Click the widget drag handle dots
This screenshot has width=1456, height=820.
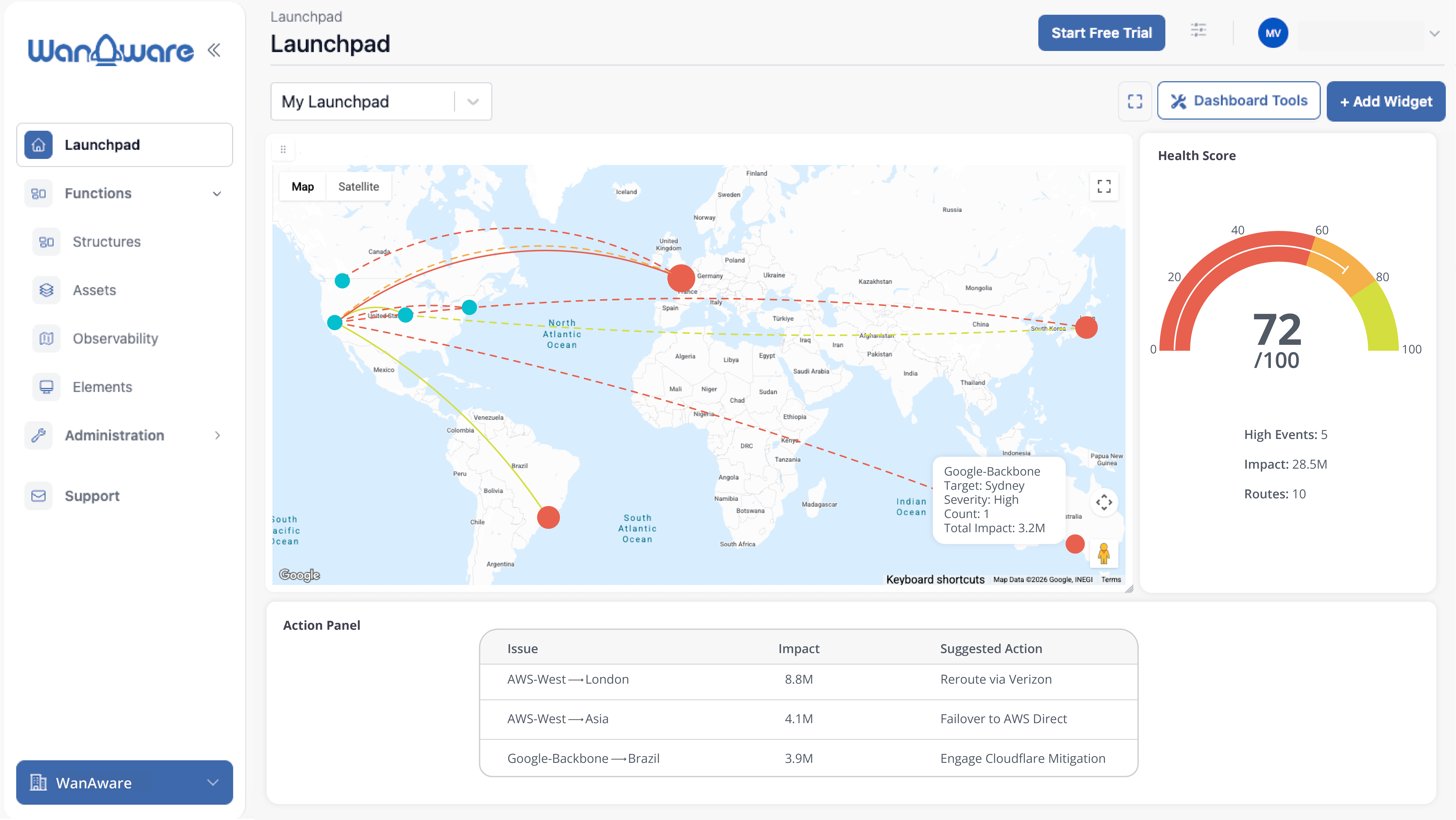pyautogui.click(x=283, y=149)
